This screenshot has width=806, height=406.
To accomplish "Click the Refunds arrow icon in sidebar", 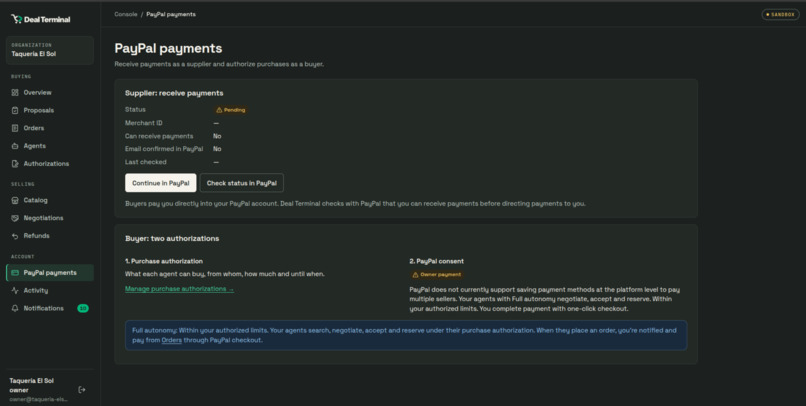I will (15, 236).
